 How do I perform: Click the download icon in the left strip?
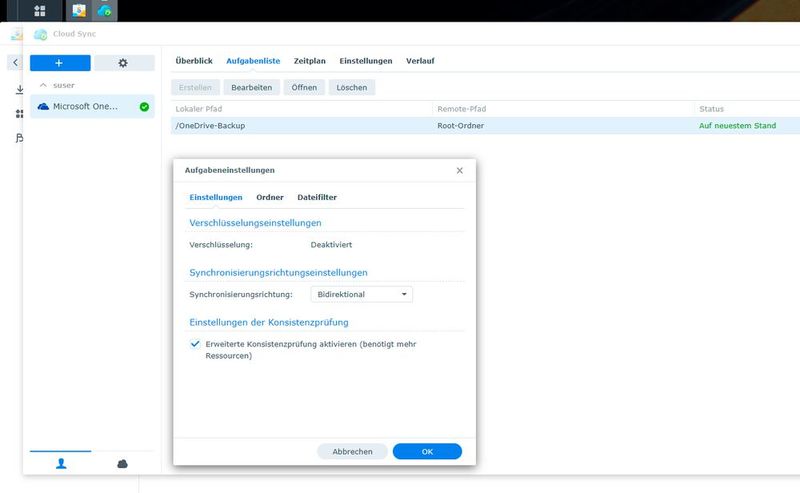[x=19, y=89]
